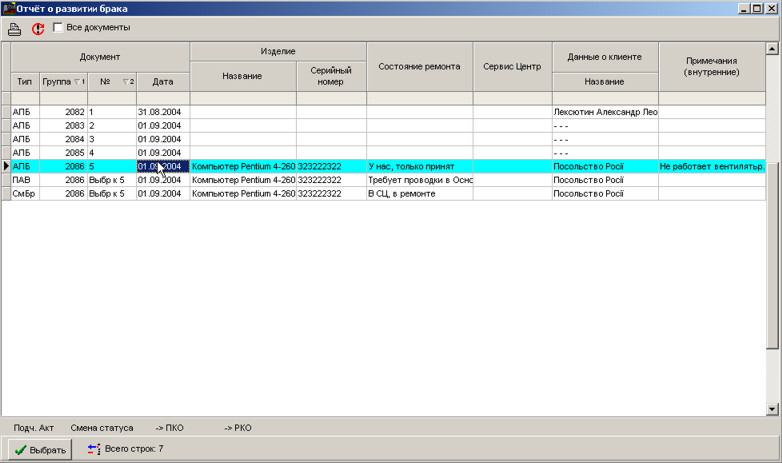Click the application icon in the title bar
This screenshot has width=782, height=463.
tap(8, 8)
